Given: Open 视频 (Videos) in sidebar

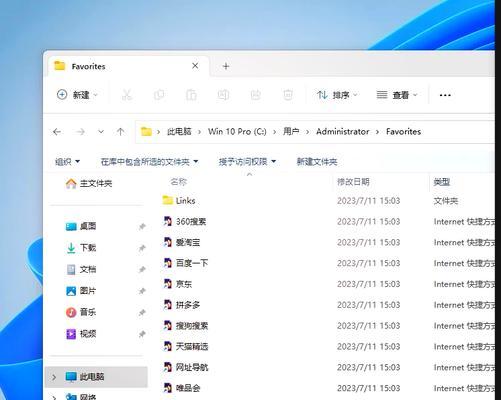Looking at the screenshot, I should (81, 334).
